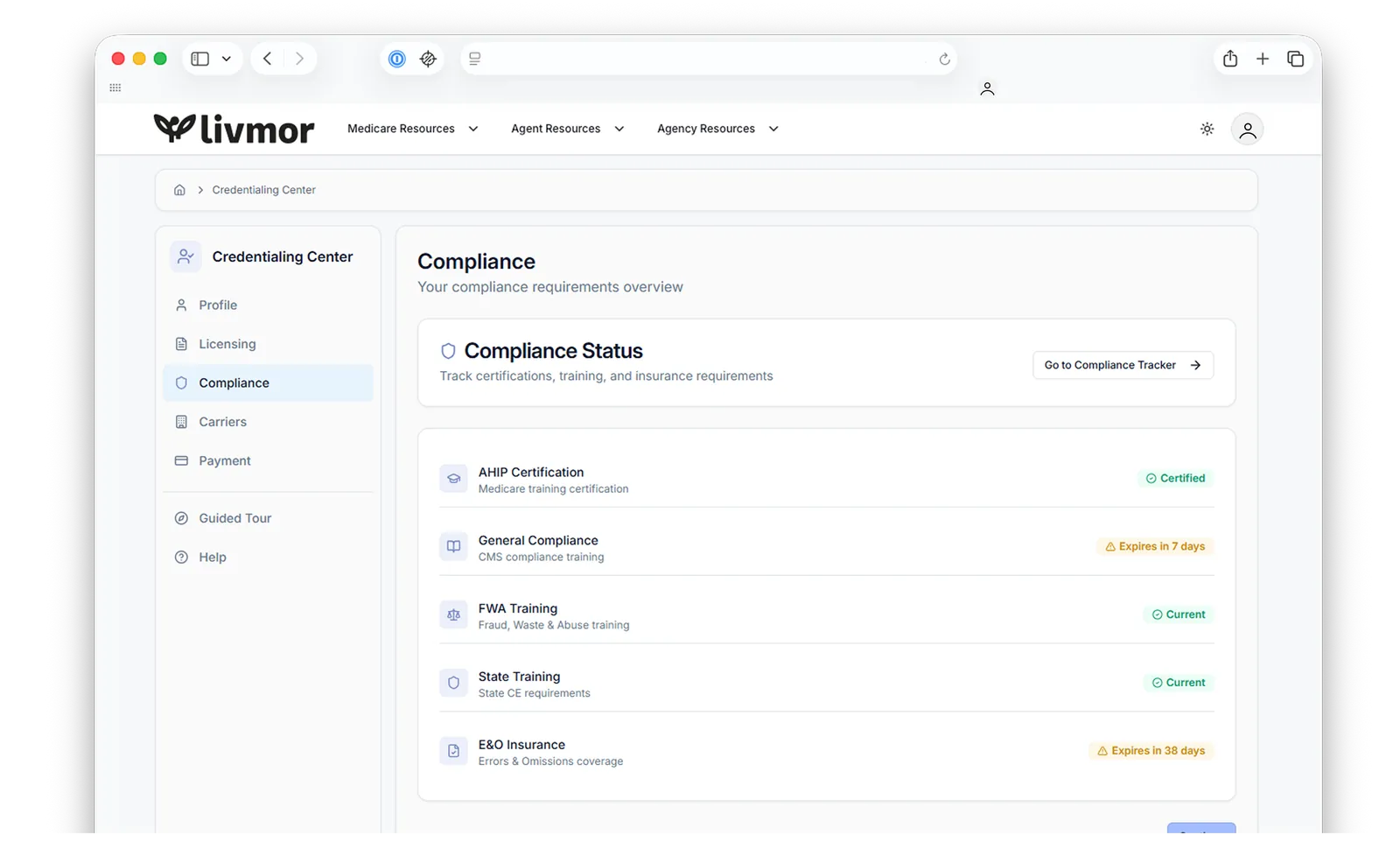The image size is (1400, 856).
Task: Go forward in browser history
Action: (x=299, y=59)
